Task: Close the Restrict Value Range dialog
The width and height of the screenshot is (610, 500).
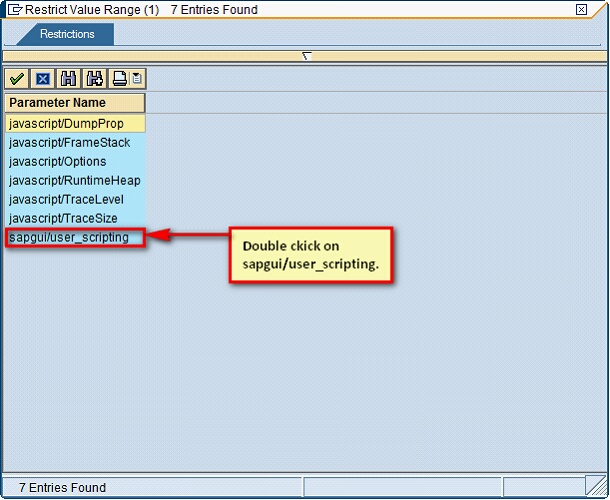Action: [x=581, y=9]
